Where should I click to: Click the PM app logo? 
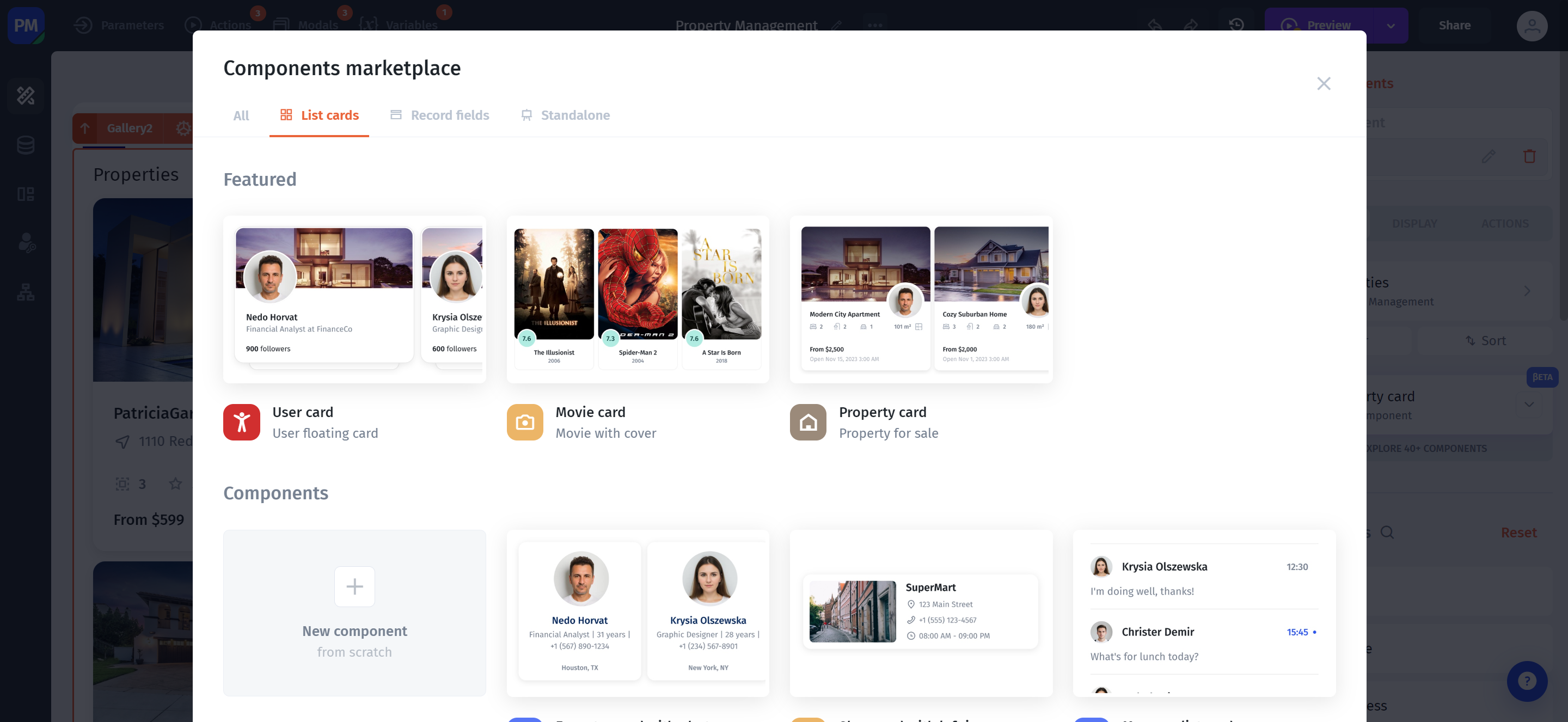[26, 26]
